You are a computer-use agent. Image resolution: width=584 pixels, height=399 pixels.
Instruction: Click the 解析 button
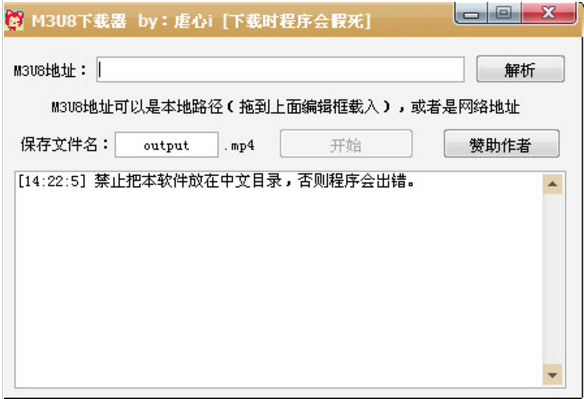[520, 70]
